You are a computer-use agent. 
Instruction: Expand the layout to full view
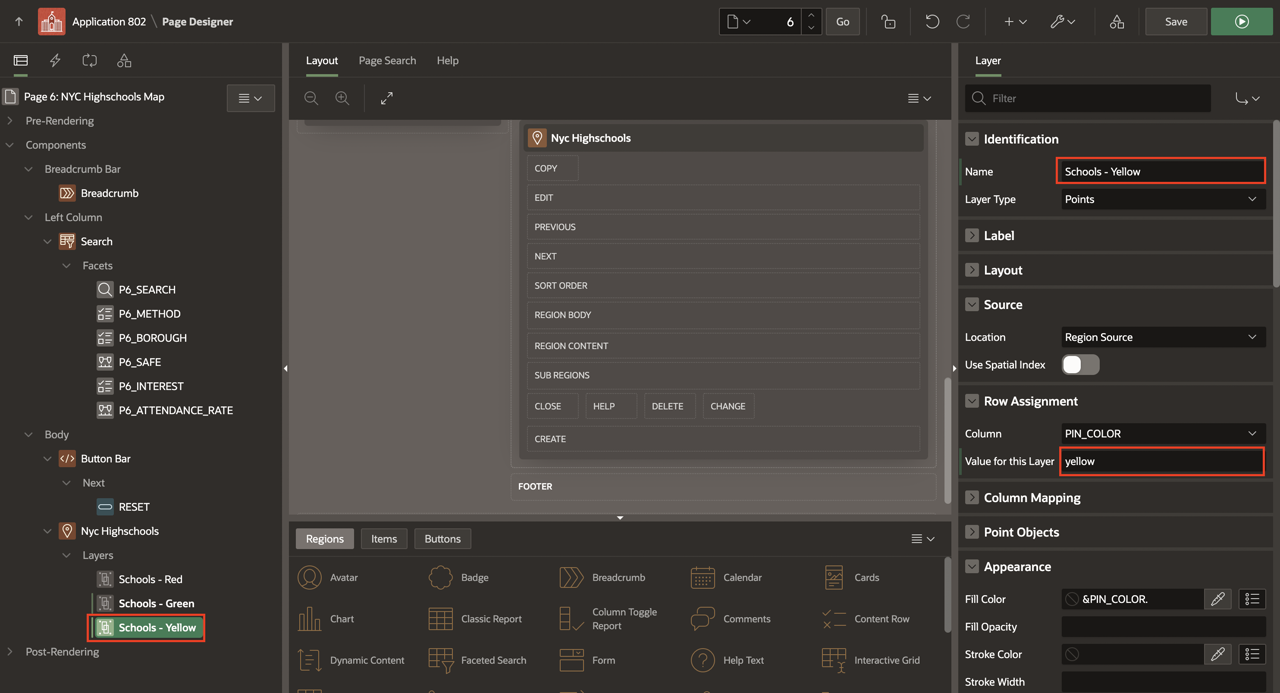387,98
